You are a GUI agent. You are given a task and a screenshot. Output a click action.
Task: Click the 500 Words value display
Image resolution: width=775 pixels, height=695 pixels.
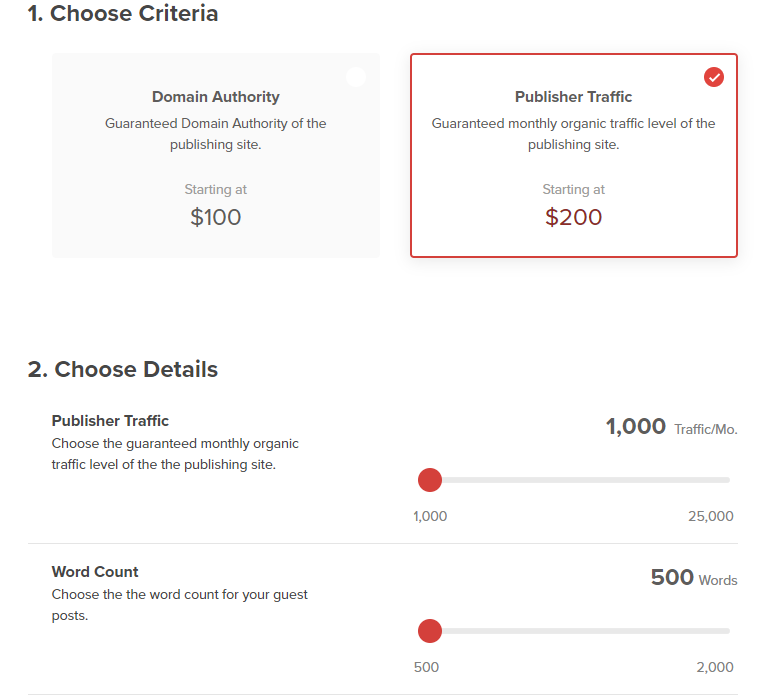[x=694, y=577]
